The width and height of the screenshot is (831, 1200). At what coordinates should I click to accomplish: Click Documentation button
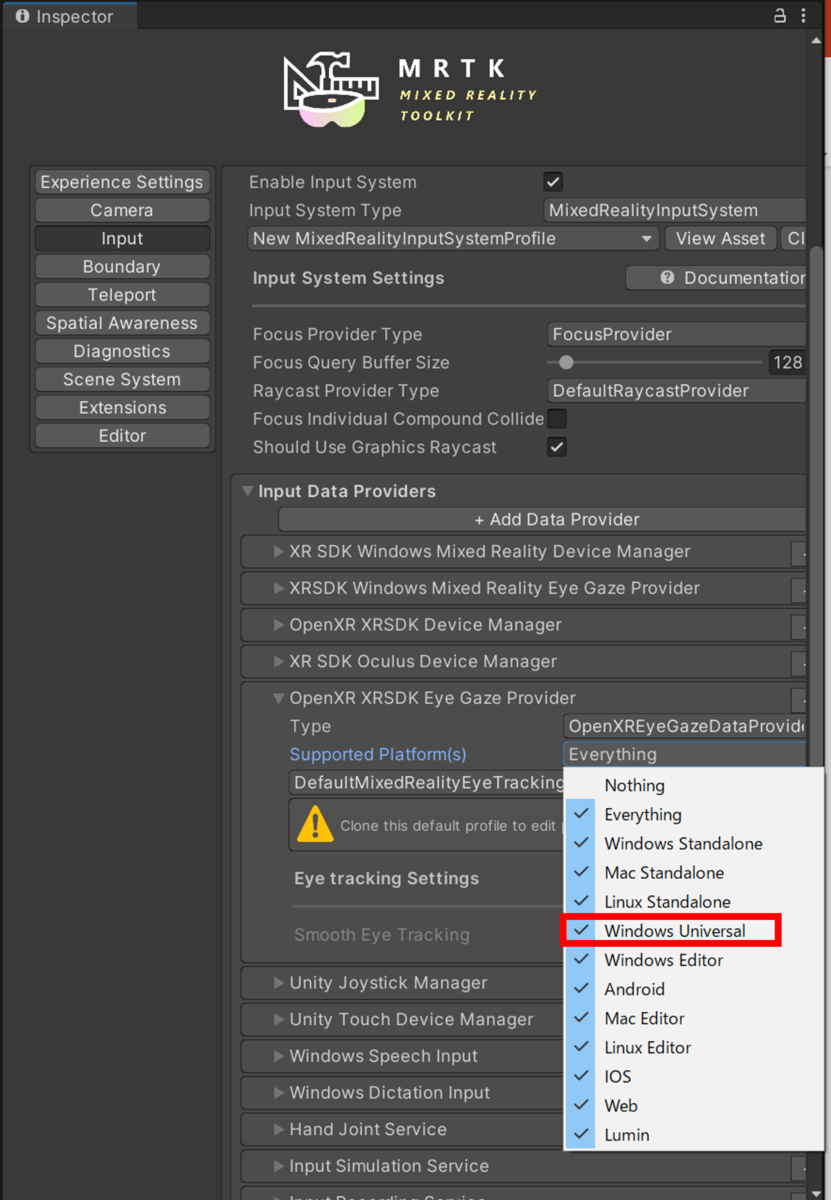[x=716, y=278]
